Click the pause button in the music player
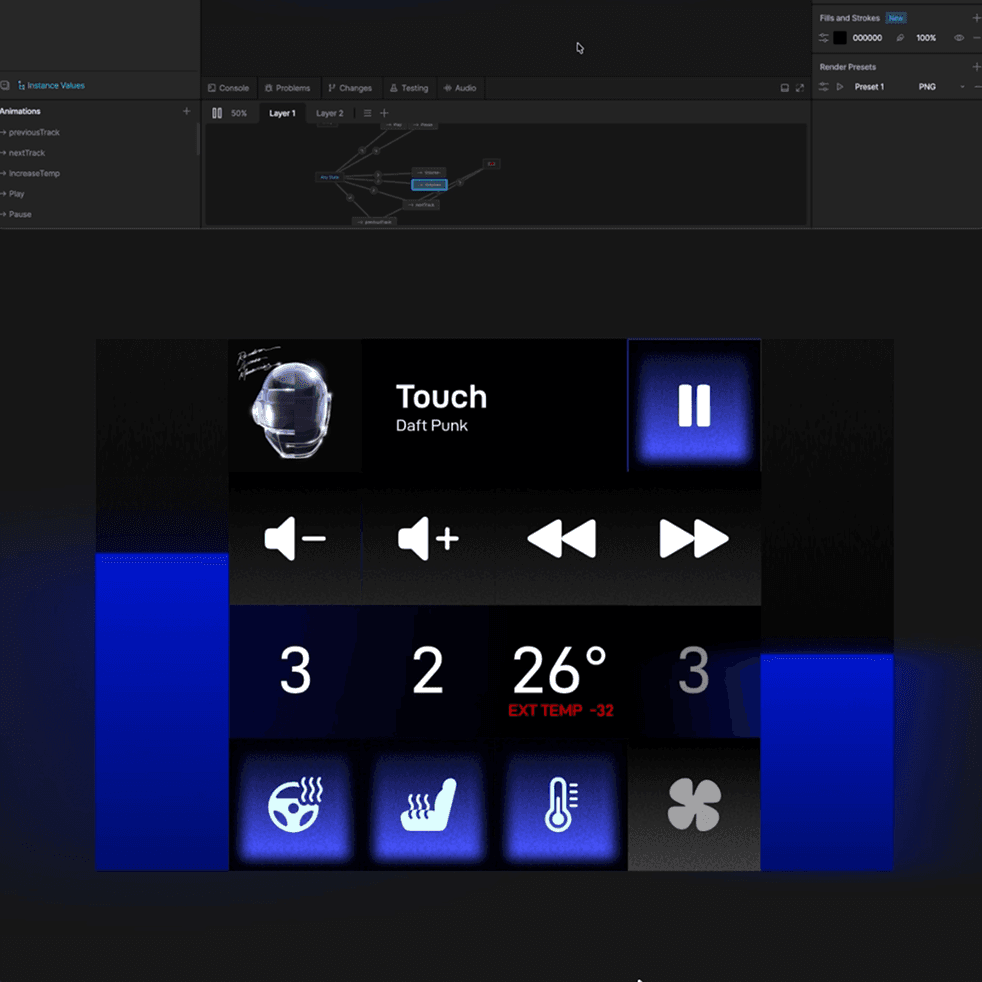 coord(694,405)
